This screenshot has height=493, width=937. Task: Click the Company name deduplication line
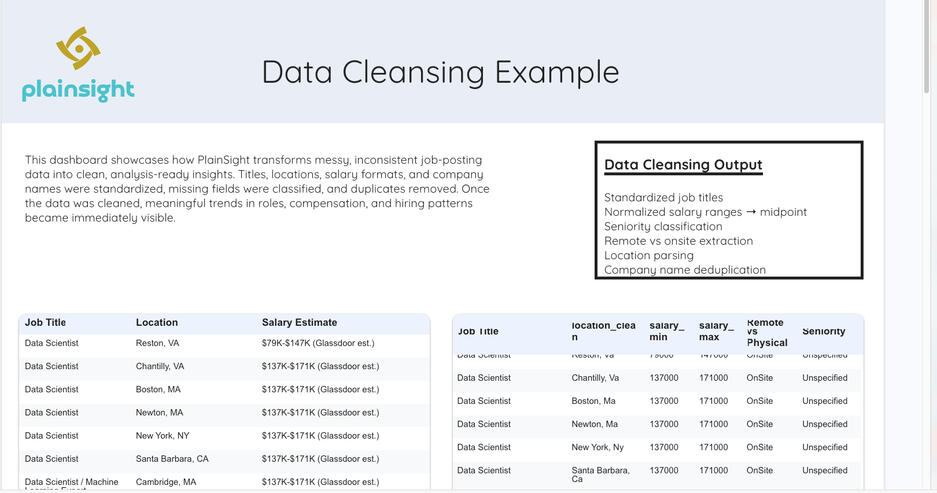[x=685, y=269]
